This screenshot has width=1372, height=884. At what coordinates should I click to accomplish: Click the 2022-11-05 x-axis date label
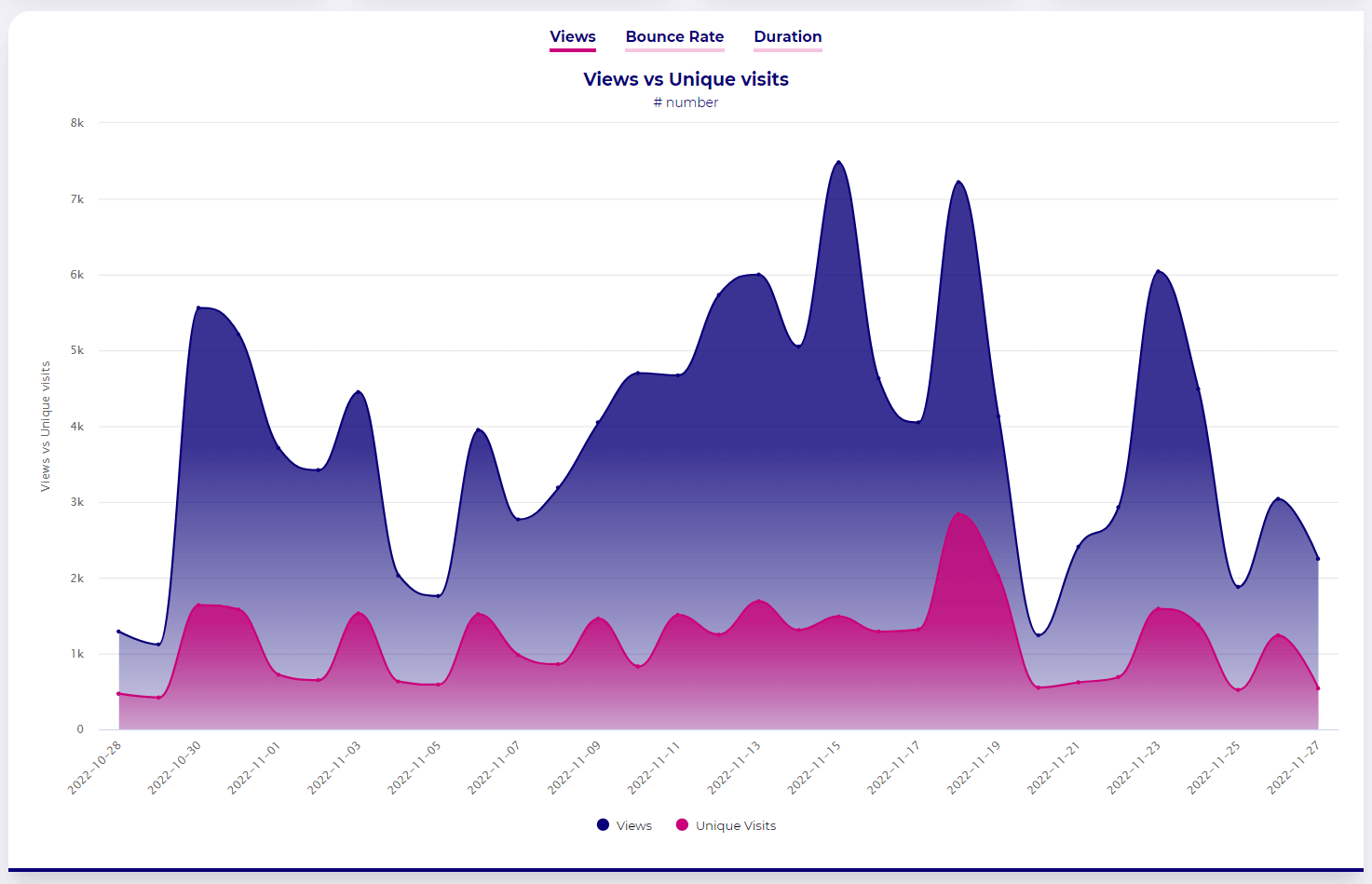[414, 768]
